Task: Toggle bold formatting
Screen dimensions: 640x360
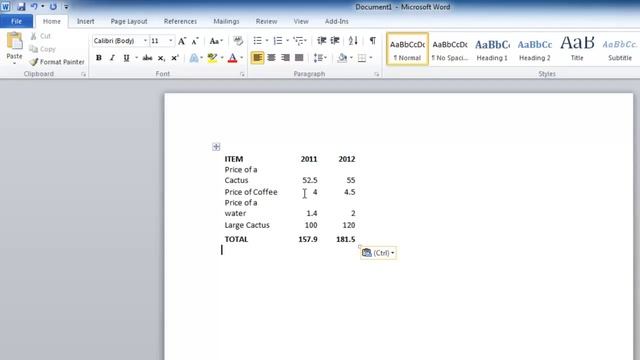Action: [99, 58]
